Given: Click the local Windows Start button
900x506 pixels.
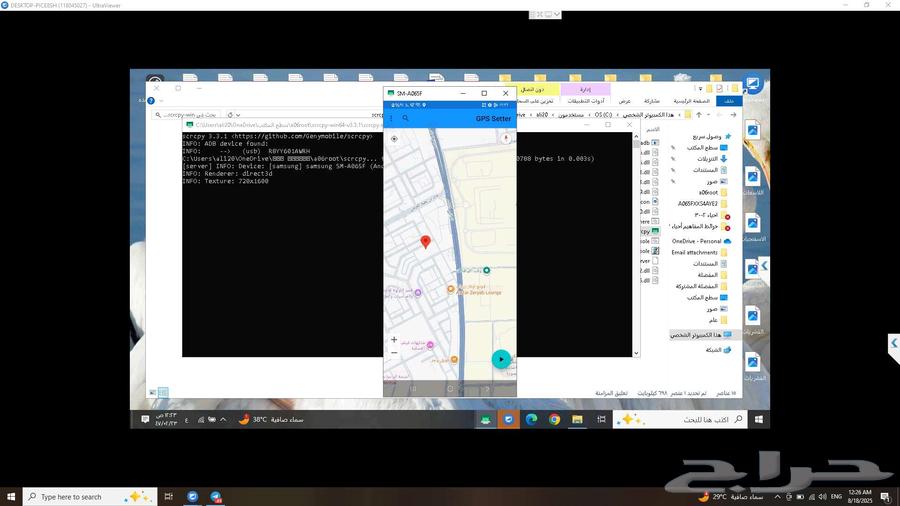Looking at the screenshot, I should point(12,496).
